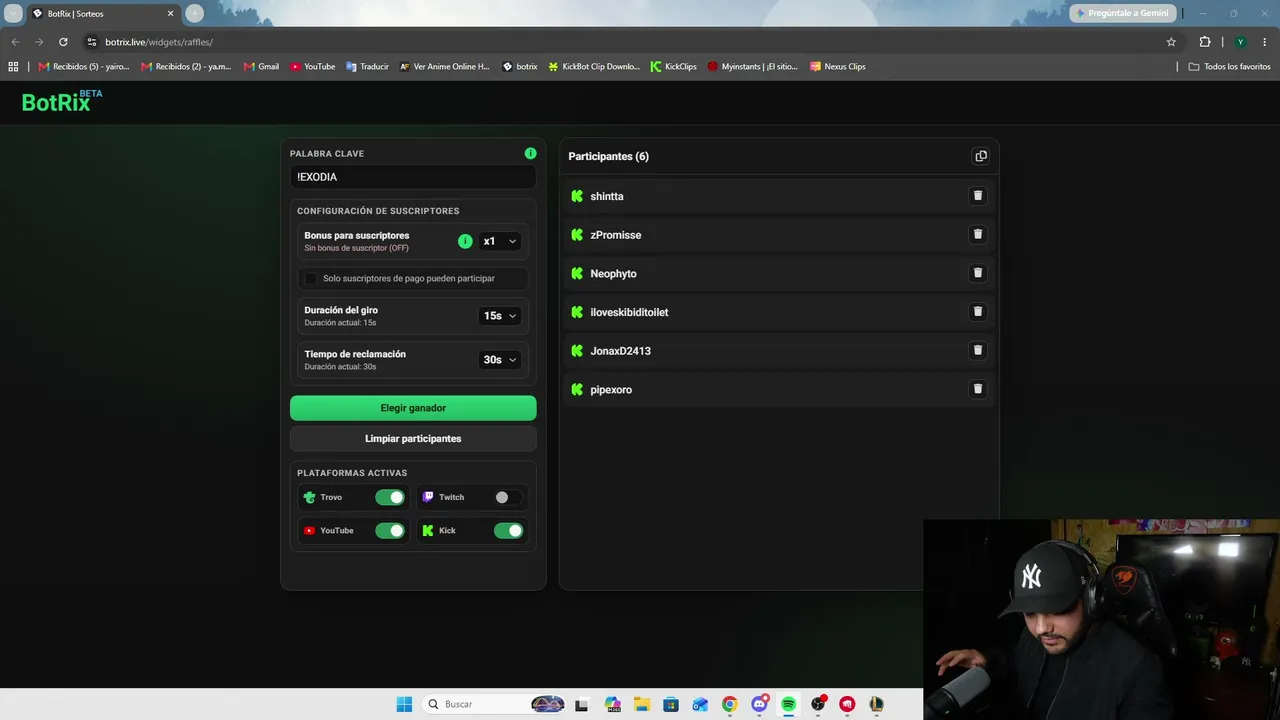Open Google Chrome from the taskbar
Image resolution: width=1280 pixels, height=720 pixels.
pyautogui.click(x=730, y=704)
